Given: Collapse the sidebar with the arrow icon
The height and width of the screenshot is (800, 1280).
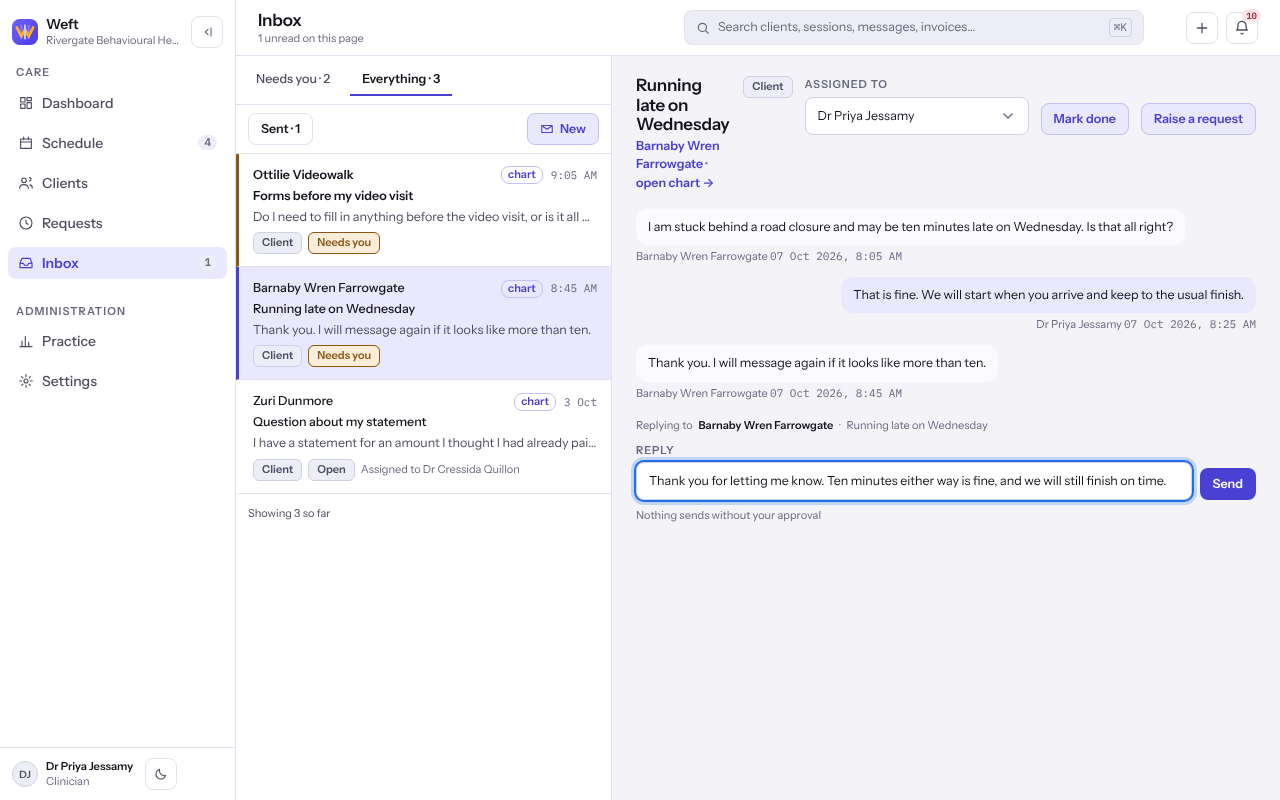Looking at the screenshot, I should coord(207,32).
